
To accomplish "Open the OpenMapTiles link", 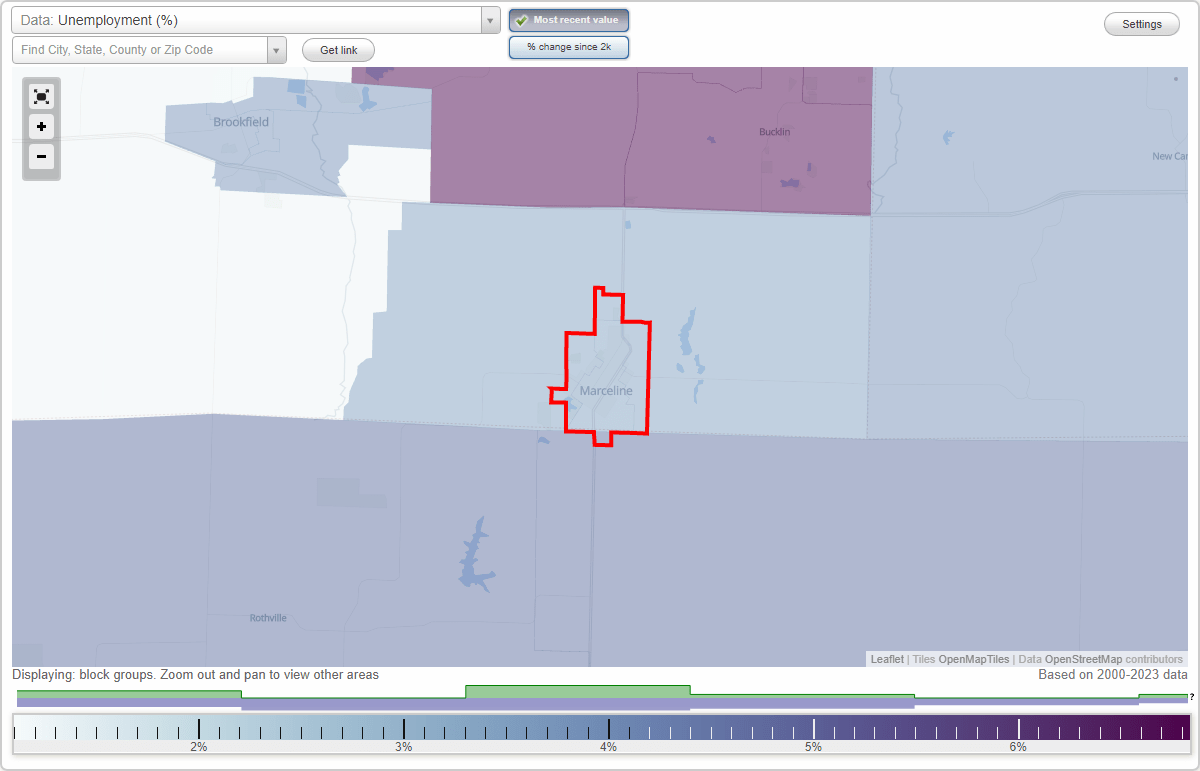I will pos(974,659).
